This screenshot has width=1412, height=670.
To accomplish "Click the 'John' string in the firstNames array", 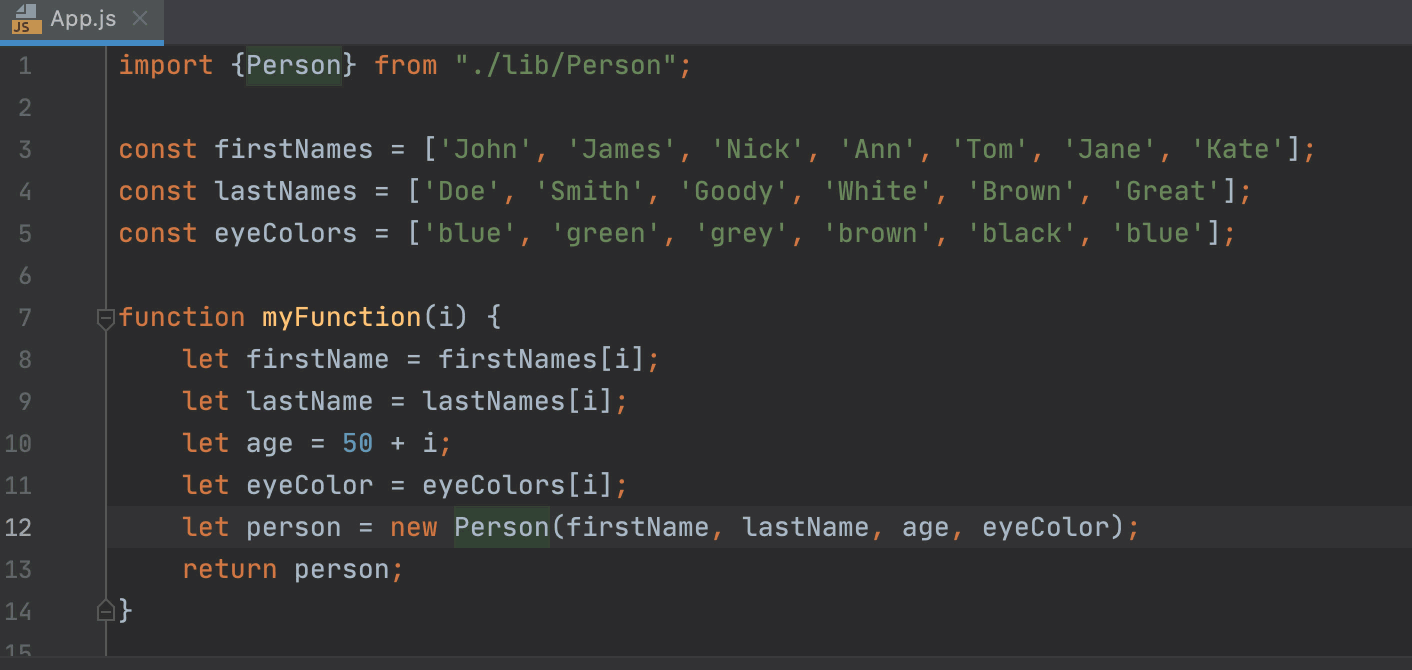I will (484, 148).
